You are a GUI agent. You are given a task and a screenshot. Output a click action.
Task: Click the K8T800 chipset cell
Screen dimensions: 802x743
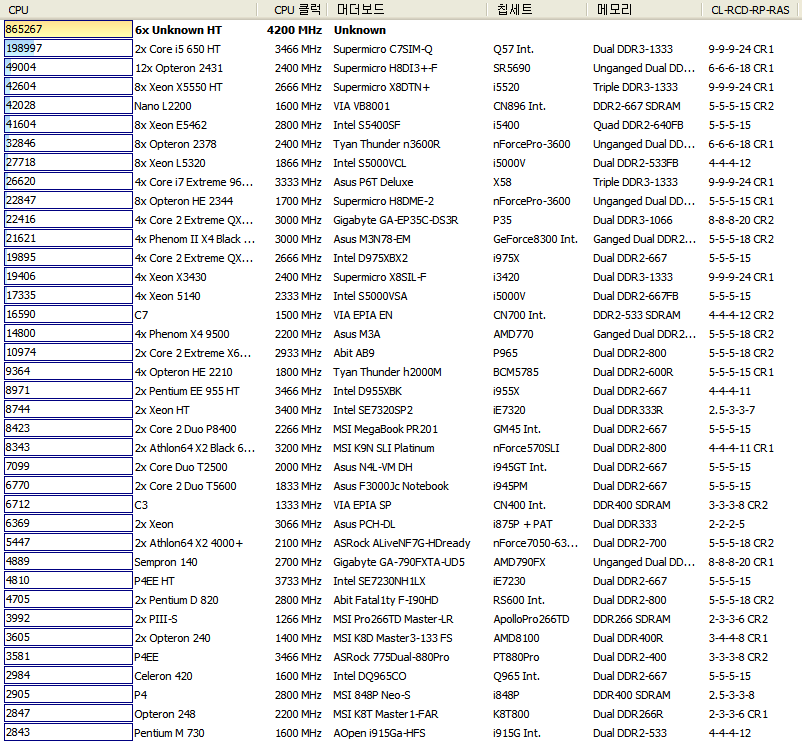[x=511, y=714]
